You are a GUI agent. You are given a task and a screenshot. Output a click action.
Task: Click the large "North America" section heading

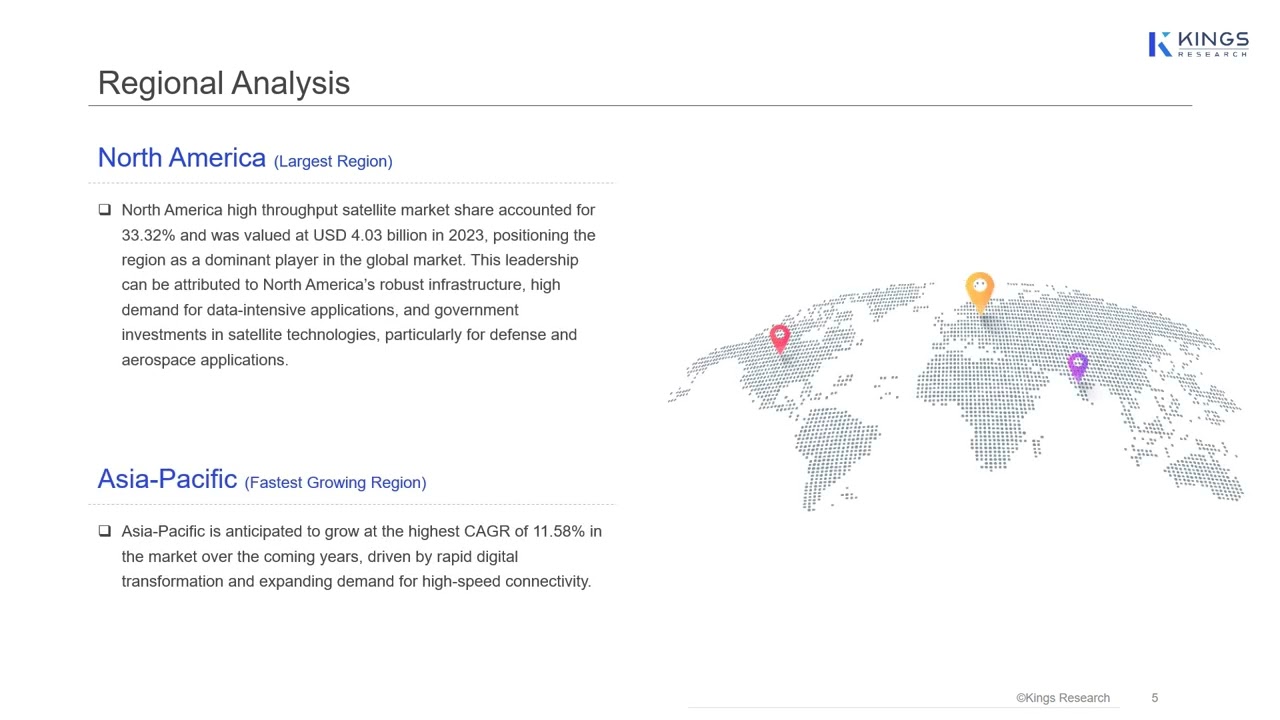click(x=182, y=158)
